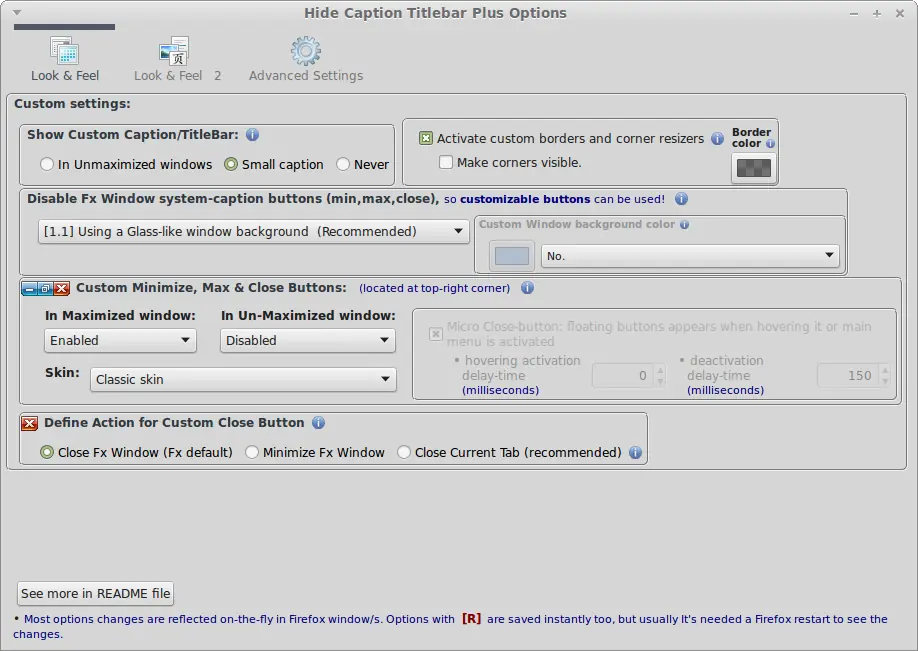This screenshot has height=651, width=918.
Task: Open the 'In Maximized window' Enabled dropdown
Action: [x=120, y=340]
